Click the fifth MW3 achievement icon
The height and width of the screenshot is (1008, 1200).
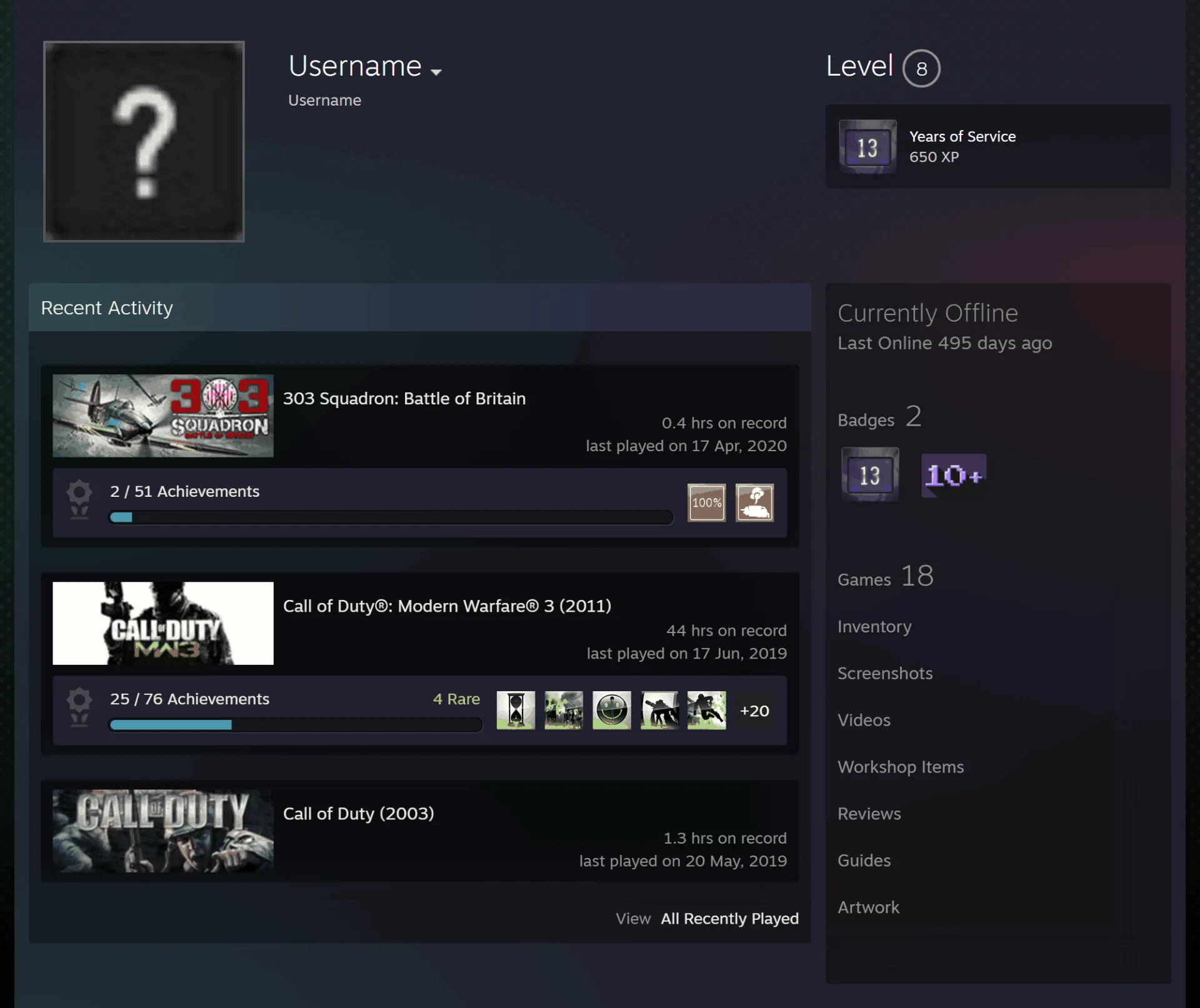tap(707, 710)
